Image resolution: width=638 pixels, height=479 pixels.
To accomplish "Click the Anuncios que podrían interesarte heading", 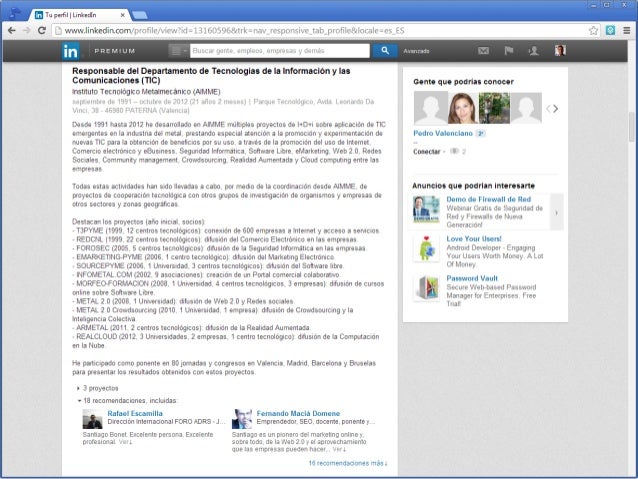I will (473, 186).
